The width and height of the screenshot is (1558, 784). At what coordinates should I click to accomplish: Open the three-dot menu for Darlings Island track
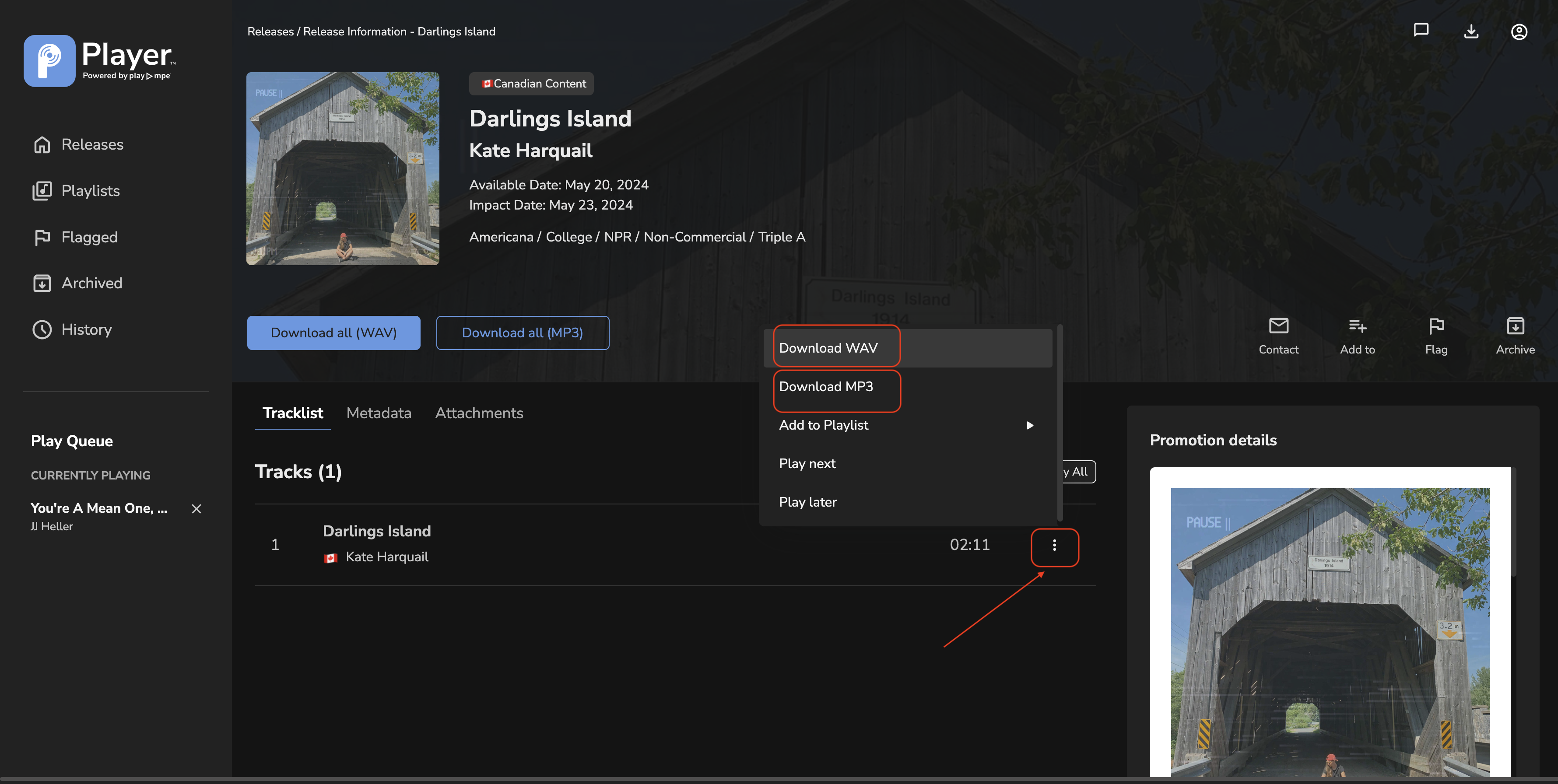click(1054, 545)
